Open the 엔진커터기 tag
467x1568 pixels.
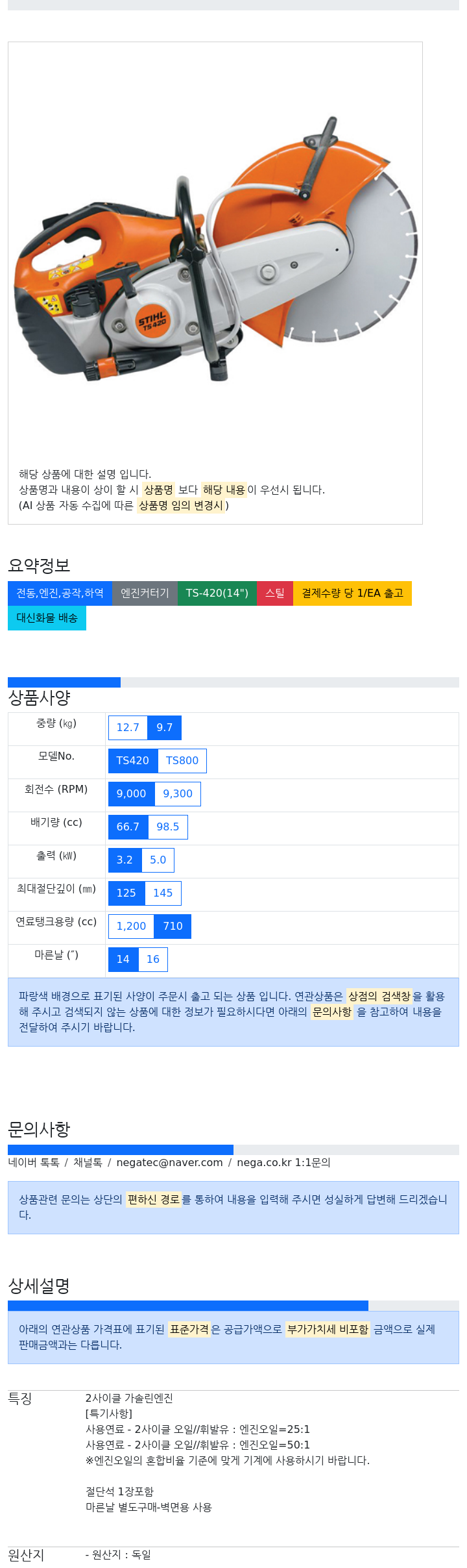pos(145,593)
